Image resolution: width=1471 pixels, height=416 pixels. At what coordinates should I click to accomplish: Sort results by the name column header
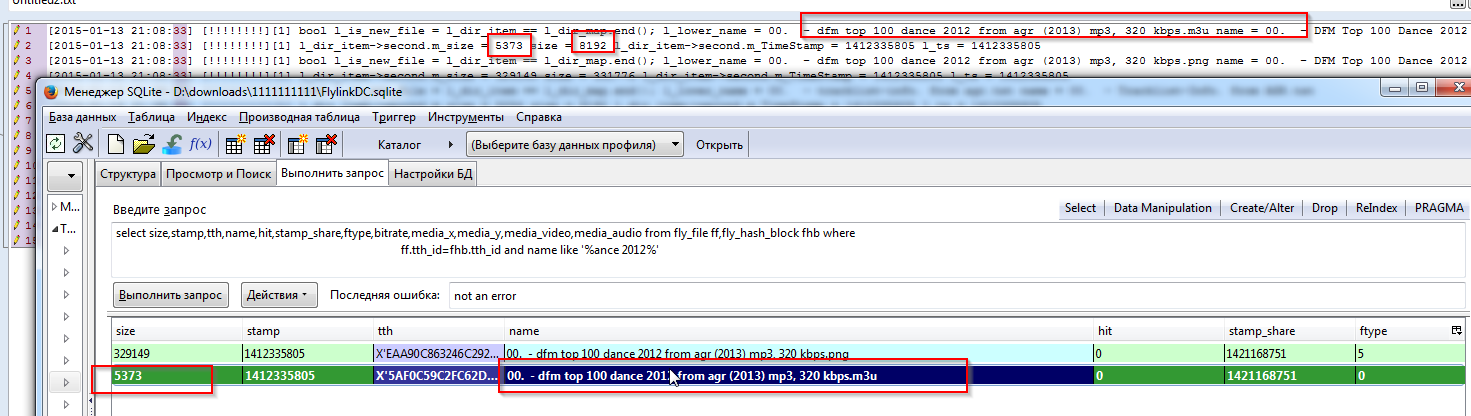point(799,331)
